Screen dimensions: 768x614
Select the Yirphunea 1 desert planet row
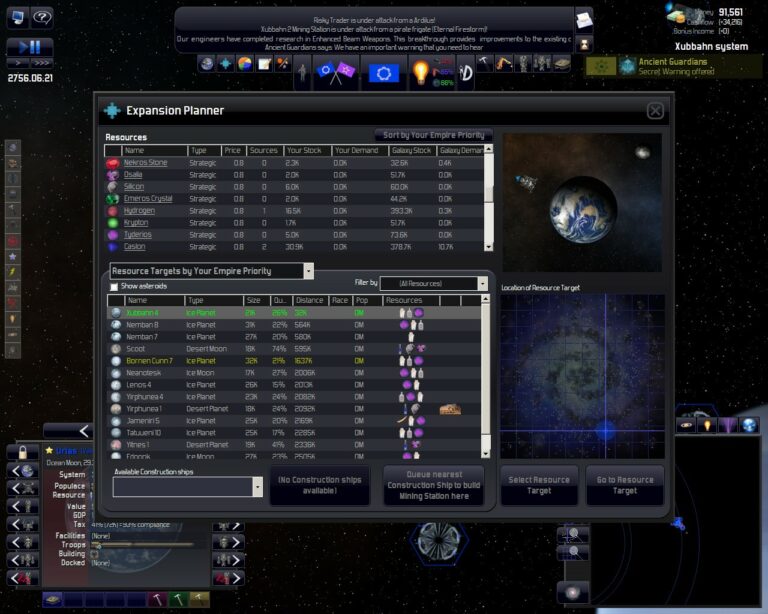tap(294, 409)
